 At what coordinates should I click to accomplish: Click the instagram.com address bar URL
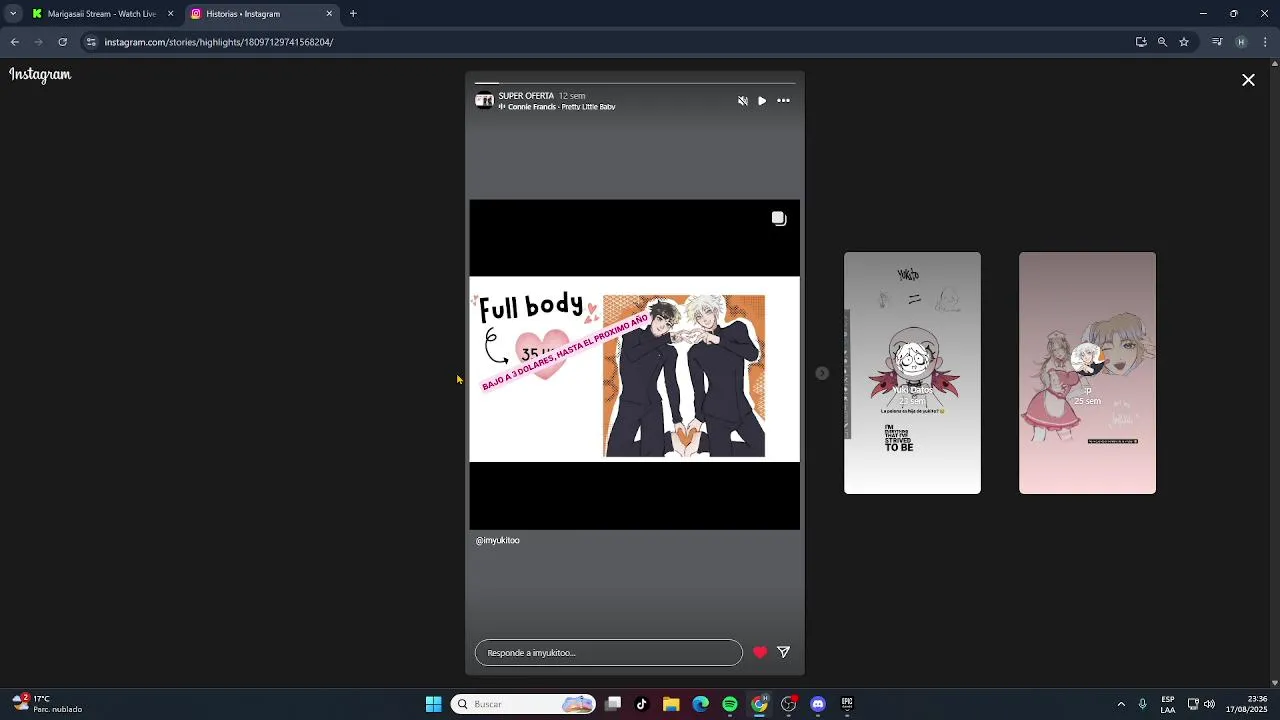[x=218, y=42]
